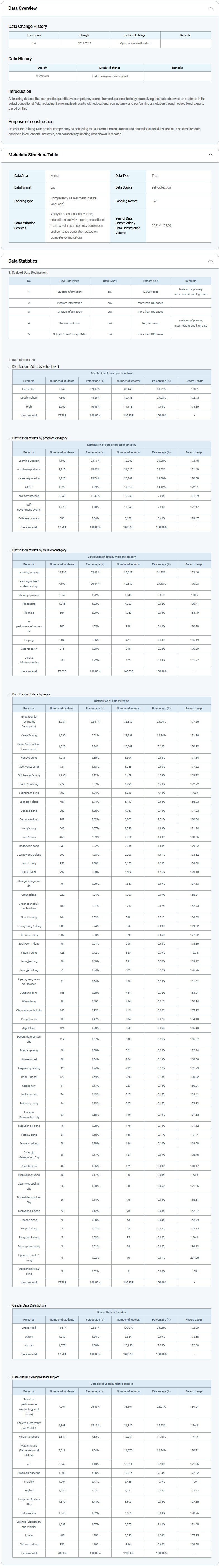Click the 'Middle school' row in school level table
Screen dimensions: 220x1568
(x=28, y=397)
